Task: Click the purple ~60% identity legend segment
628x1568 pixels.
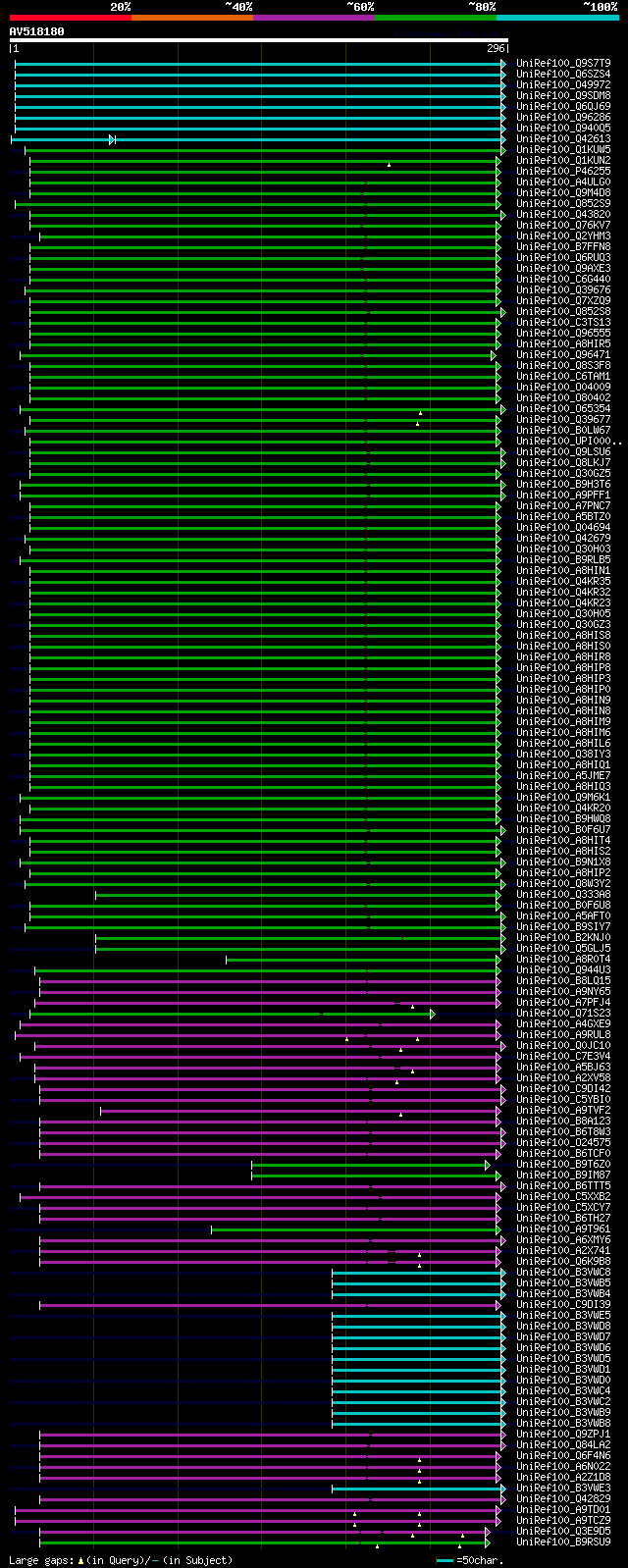Action: (314, 18)
